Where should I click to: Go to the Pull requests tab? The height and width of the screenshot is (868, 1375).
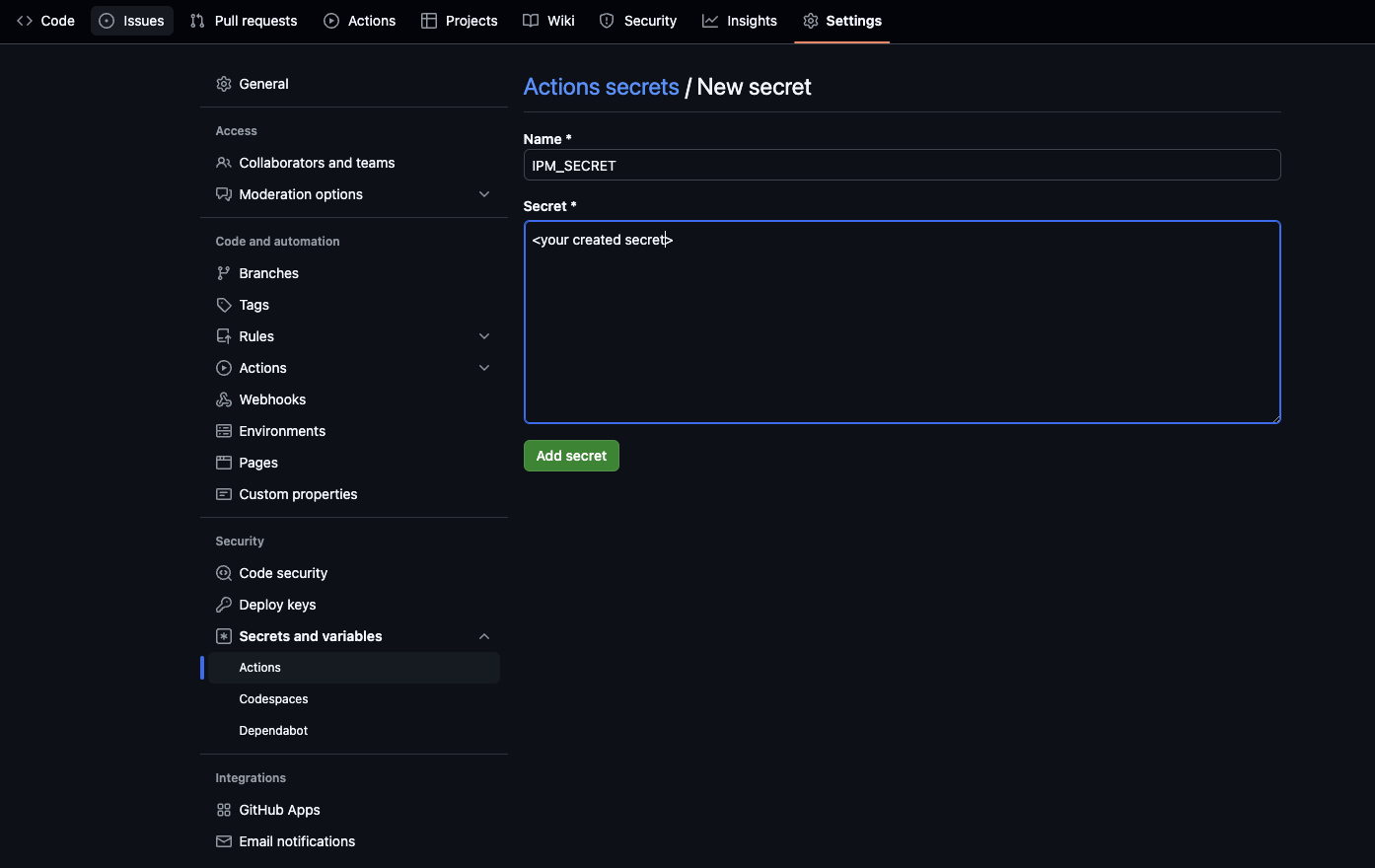(x=244, y=21)
